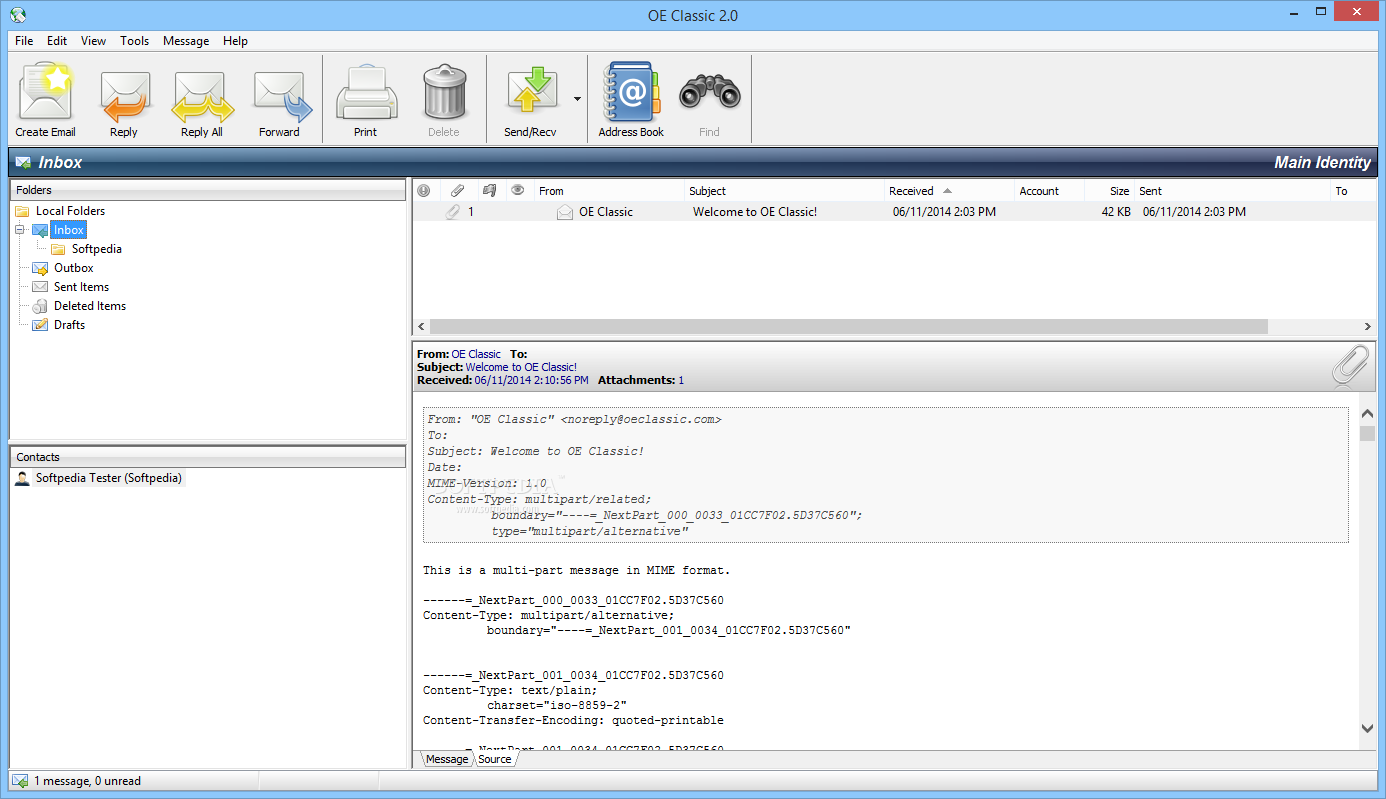Select Local Folders in the tree
The image size is (1386, 799).
click(70, 211)
